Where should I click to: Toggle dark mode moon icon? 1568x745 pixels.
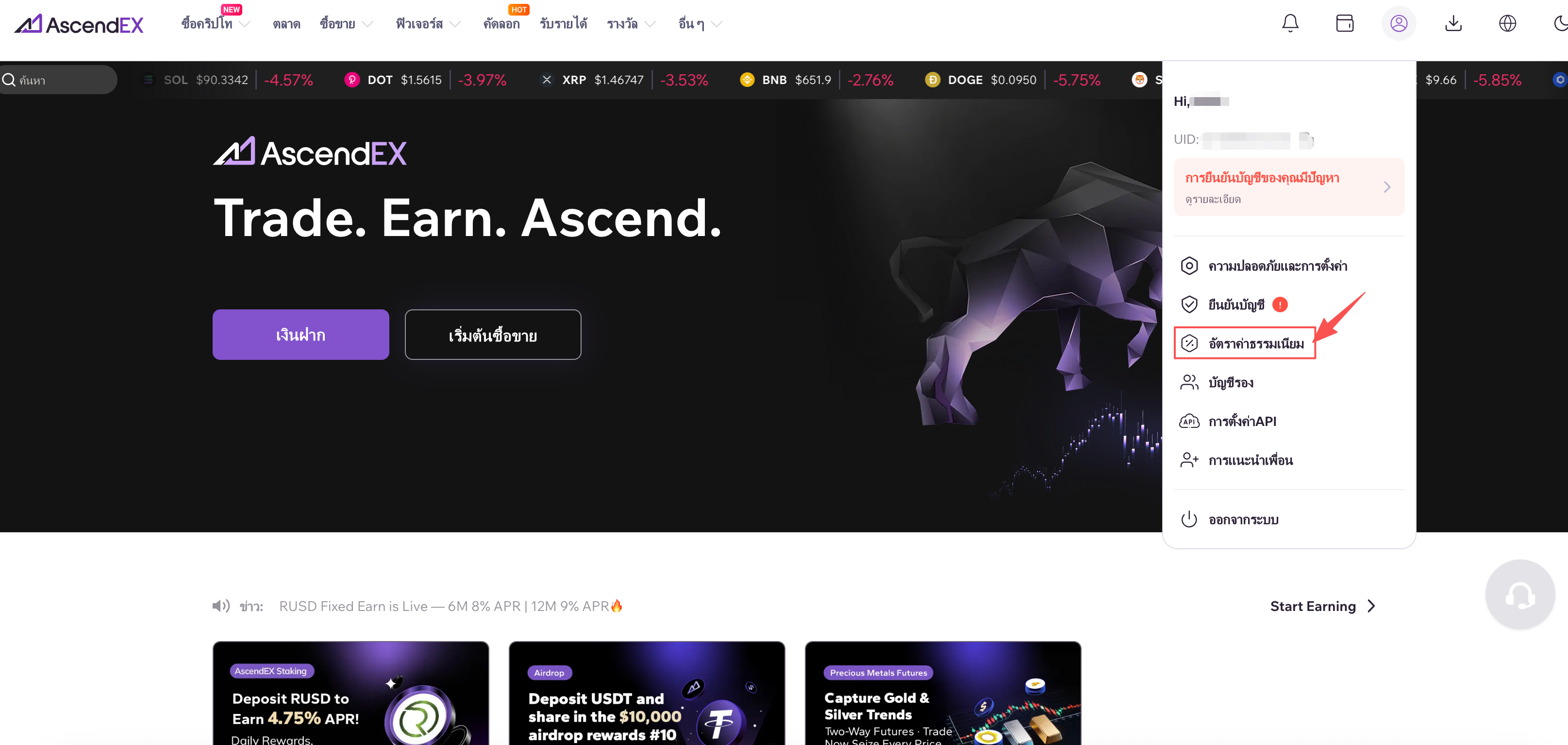(x=1560, y=24)
